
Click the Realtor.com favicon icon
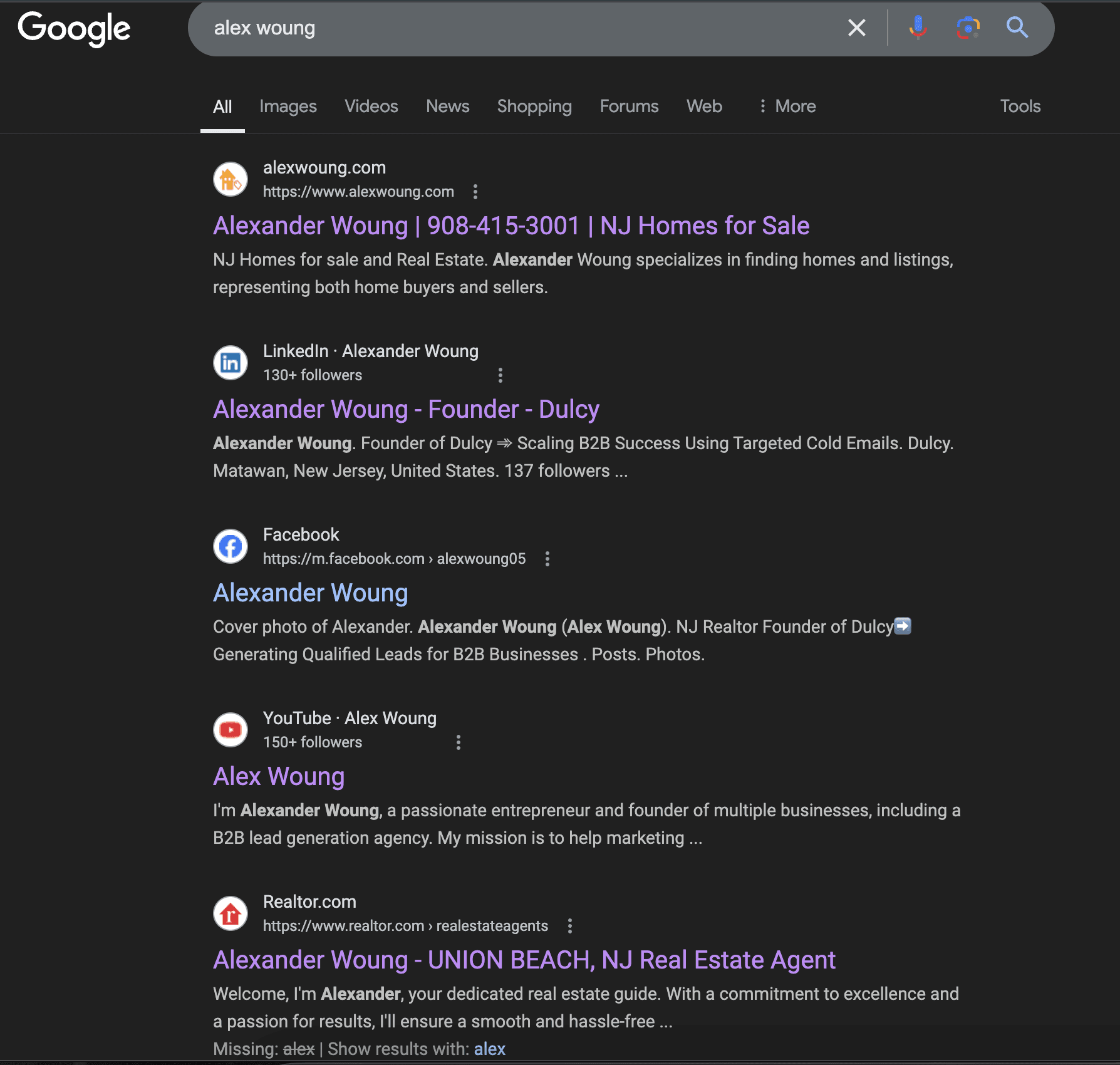coord(231,913)
